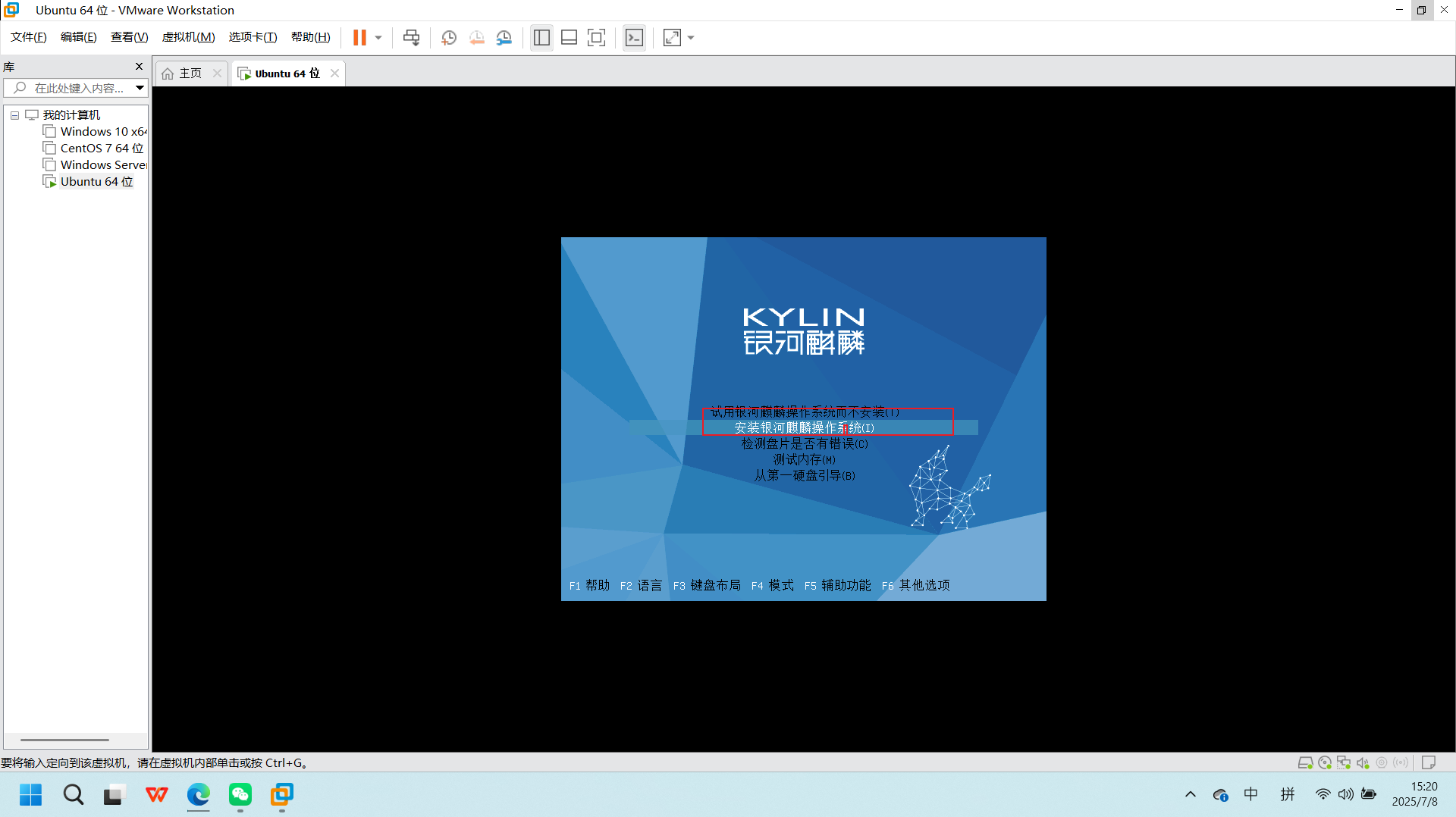
Task: Enter full screen mode icon
Action: [596, 37]
